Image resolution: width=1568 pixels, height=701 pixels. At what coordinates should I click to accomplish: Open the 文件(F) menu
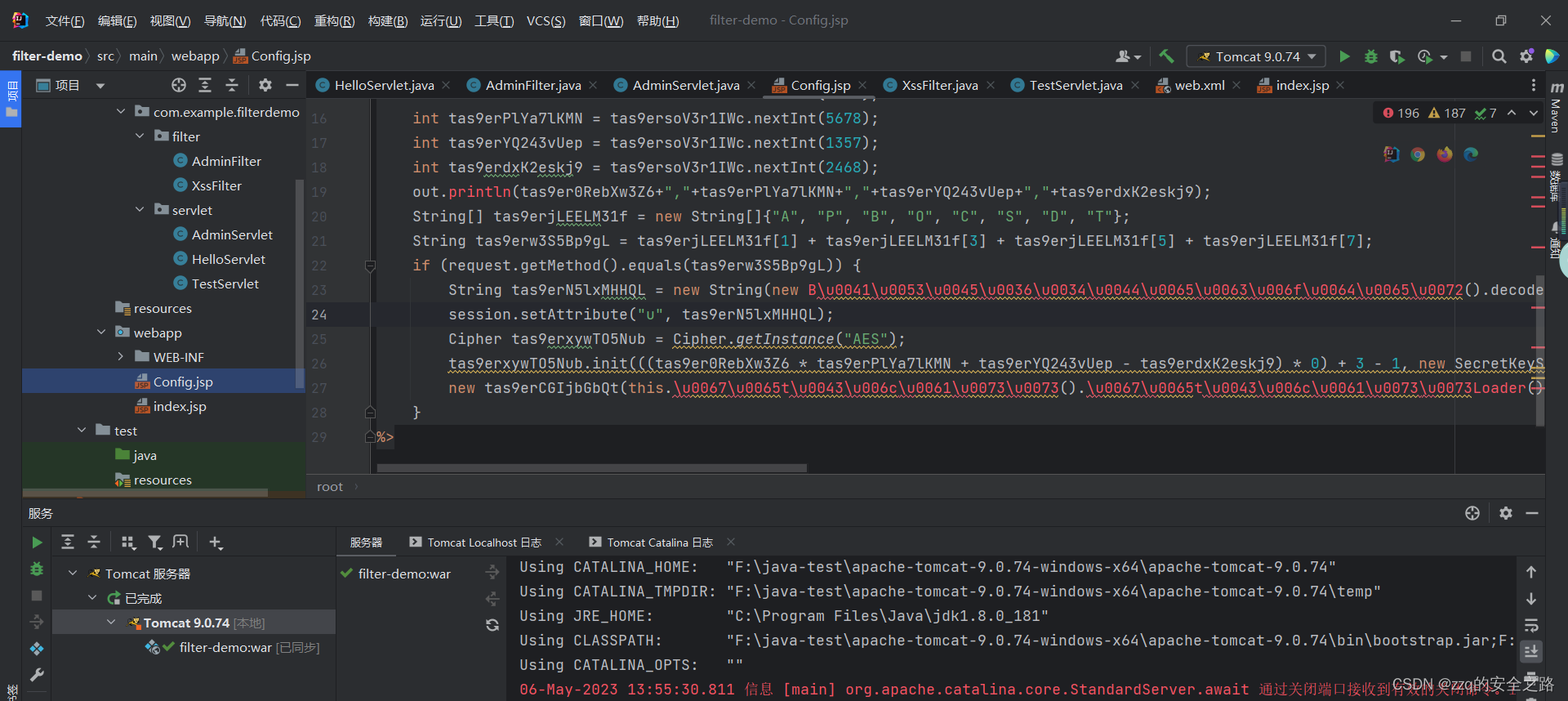65,20
